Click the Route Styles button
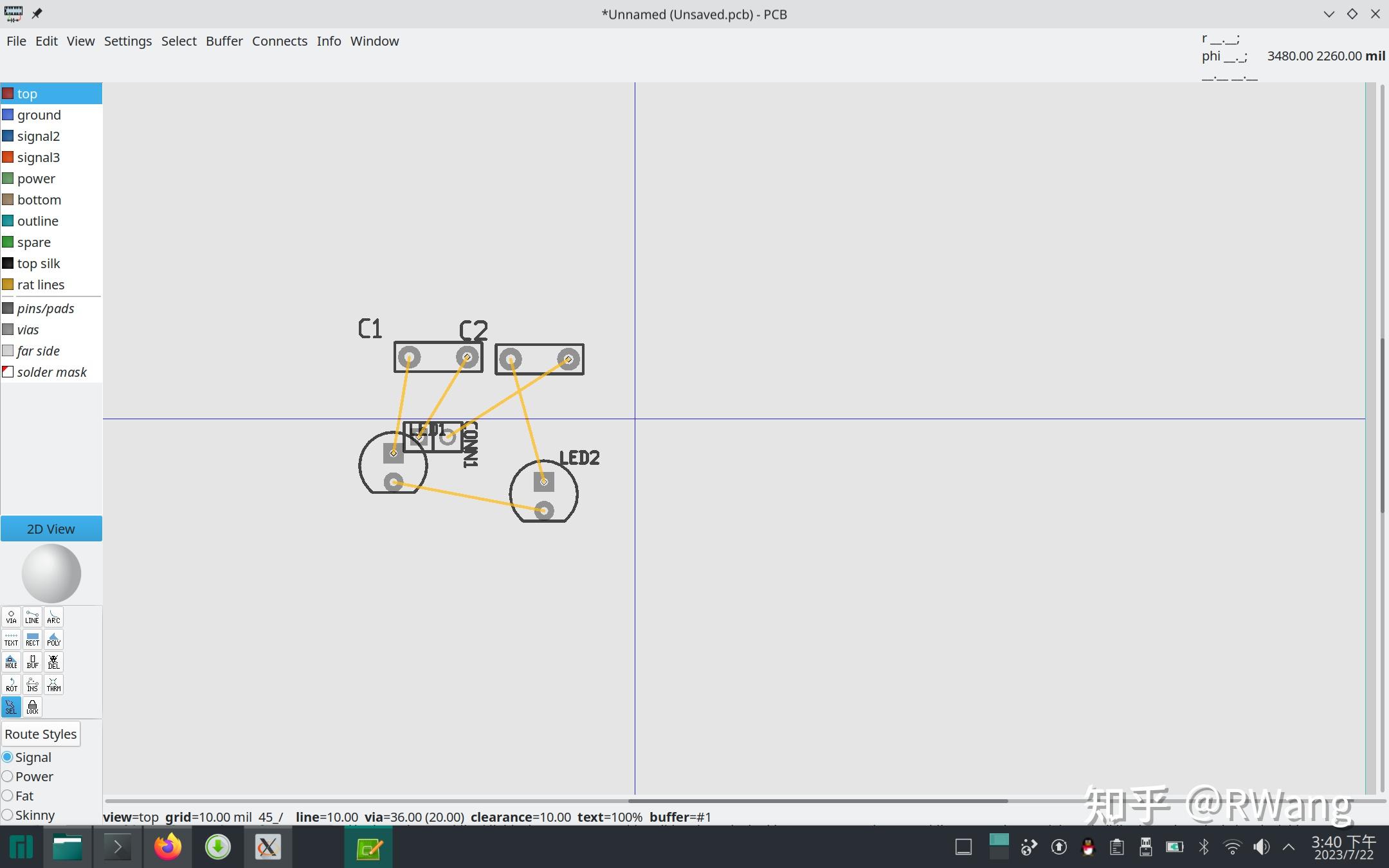1389x868 pixels. pos(41,734)
